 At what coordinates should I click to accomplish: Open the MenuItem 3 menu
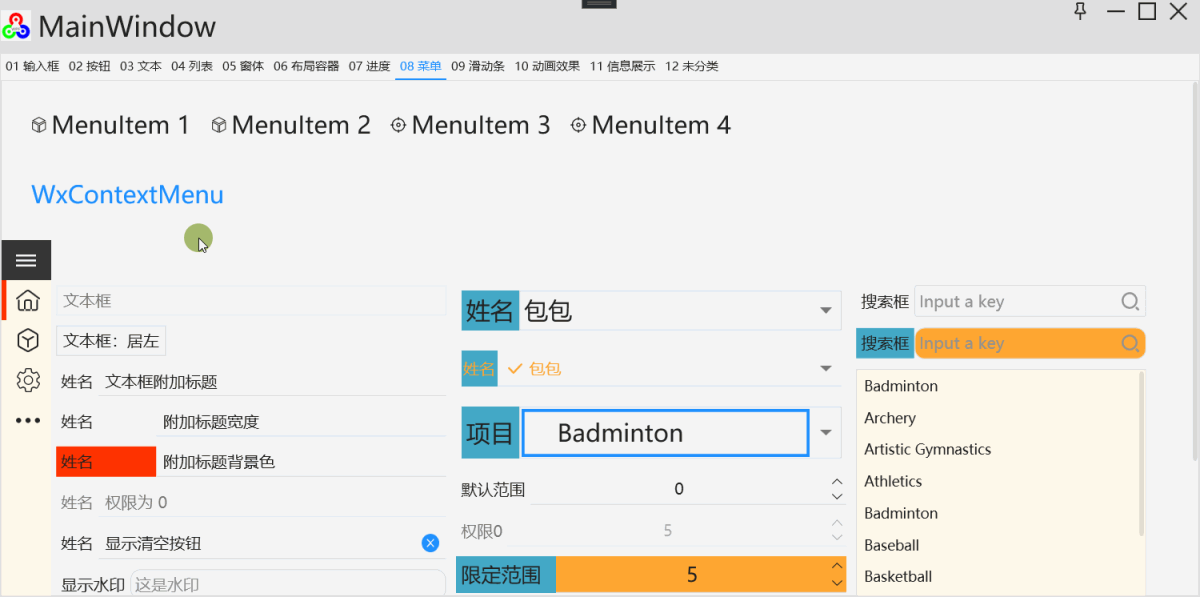(x=470, y=125)
